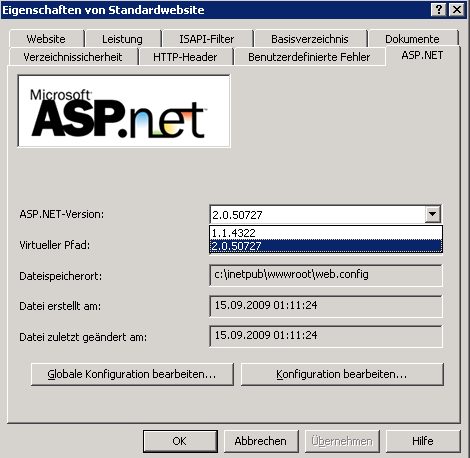
Task: Cancel with the Abbrechen button
Action: (261, 441)
